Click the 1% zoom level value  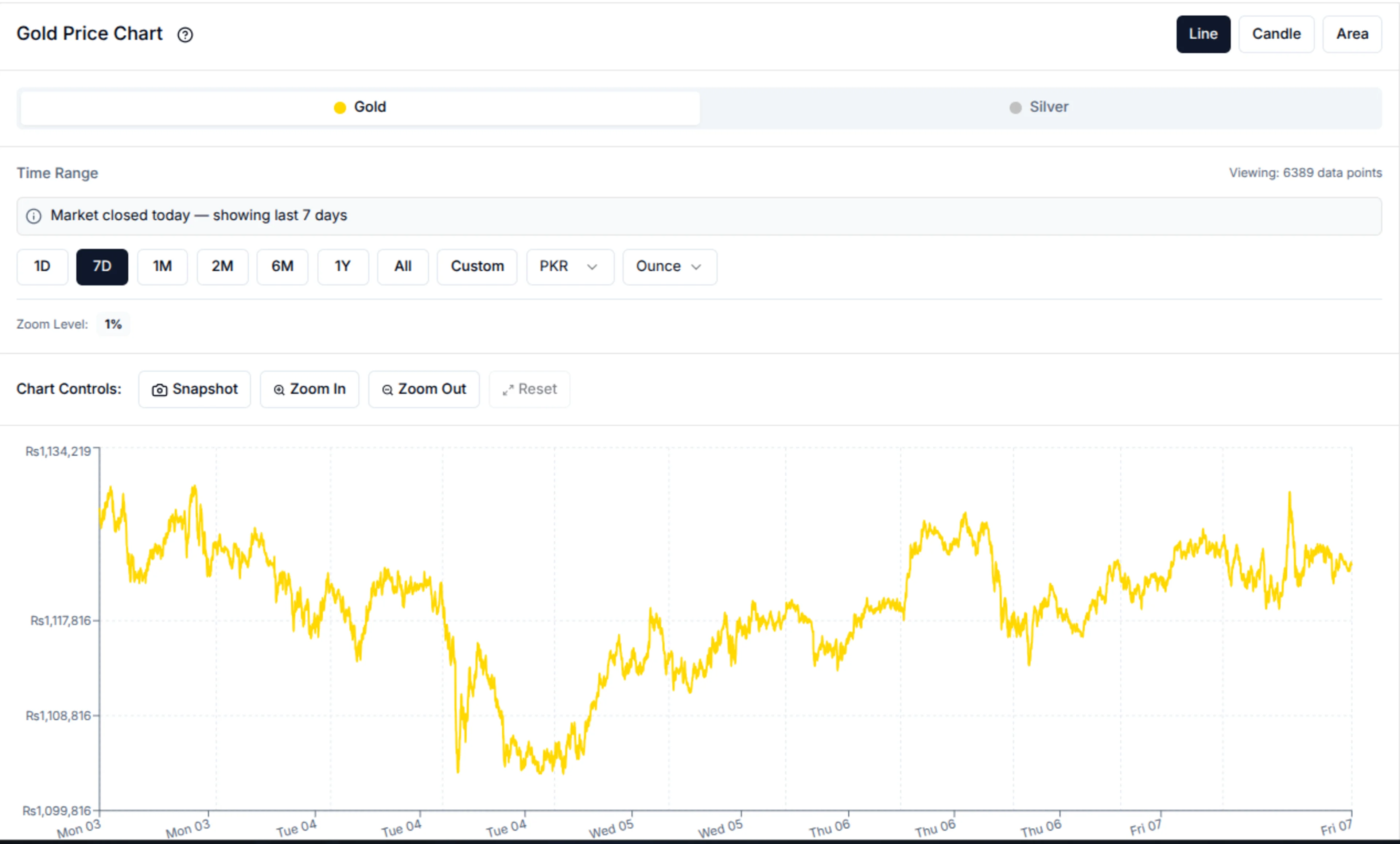pyautogui.click(x=113, y=325)
